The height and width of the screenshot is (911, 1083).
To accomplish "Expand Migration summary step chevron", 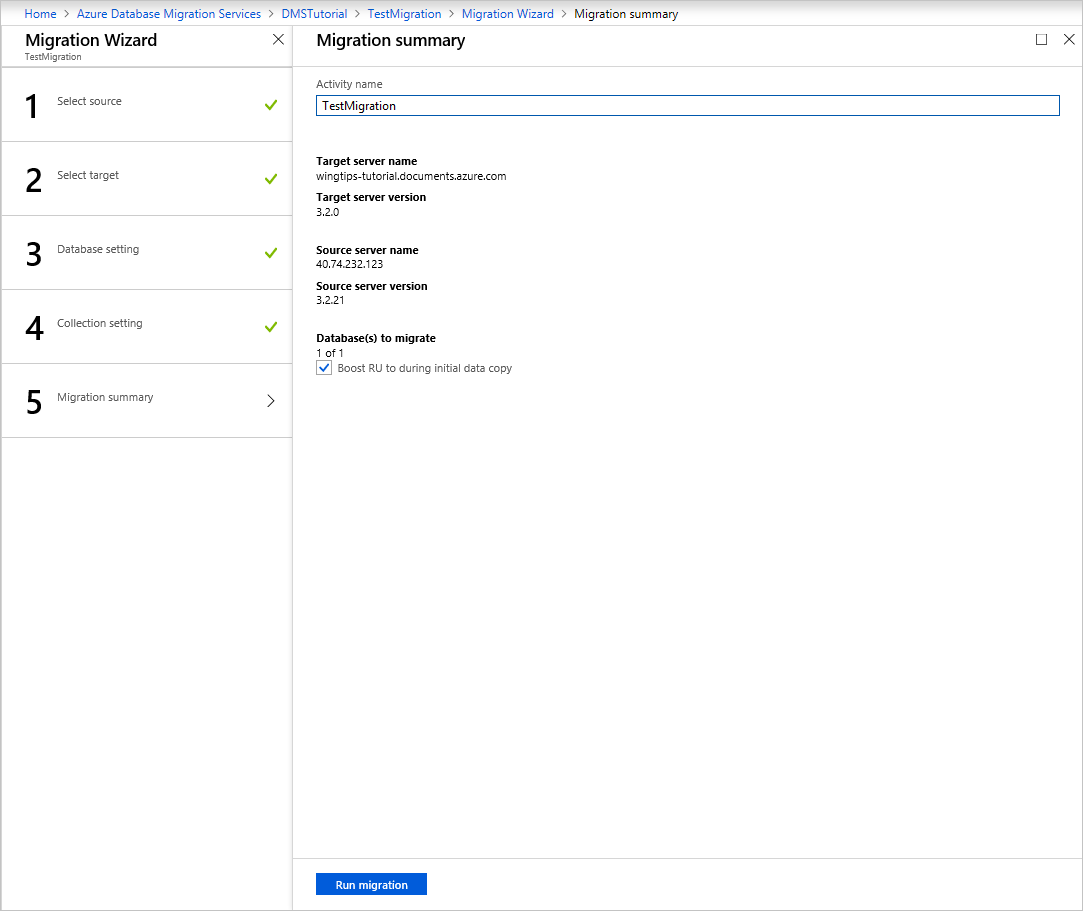I will click(271, 401).
